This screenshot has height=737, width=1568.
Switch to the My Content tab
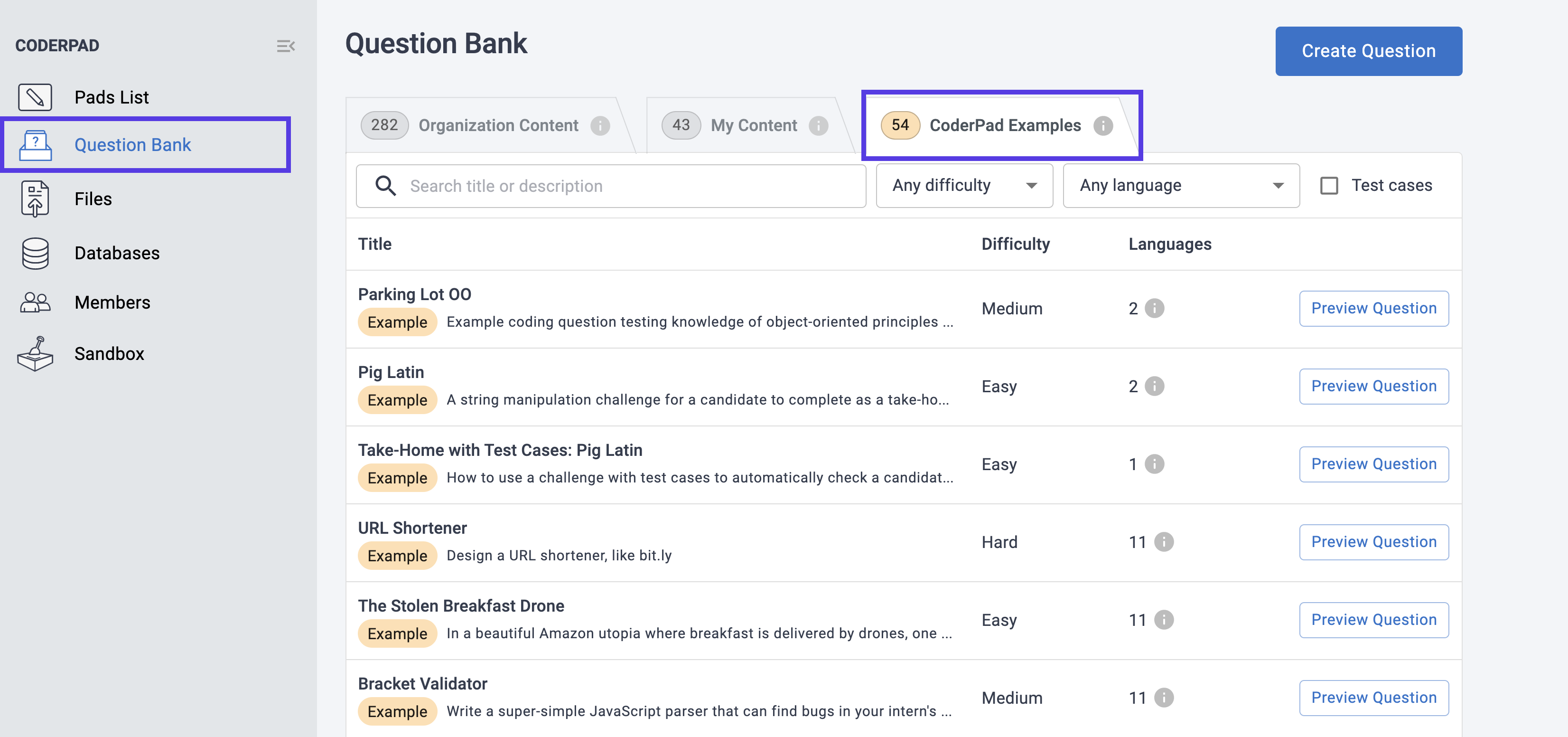point(754,125)
